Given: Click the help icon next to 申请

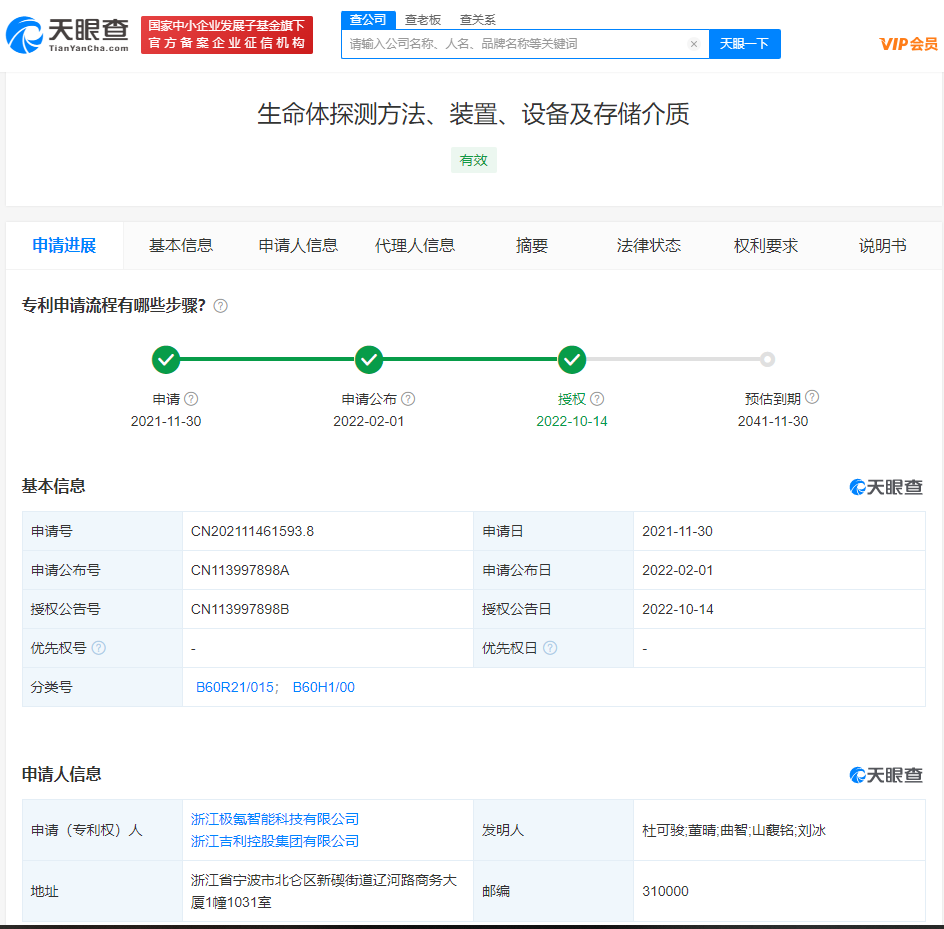Looking at the screenshot, I should click(x=191, y=399).
